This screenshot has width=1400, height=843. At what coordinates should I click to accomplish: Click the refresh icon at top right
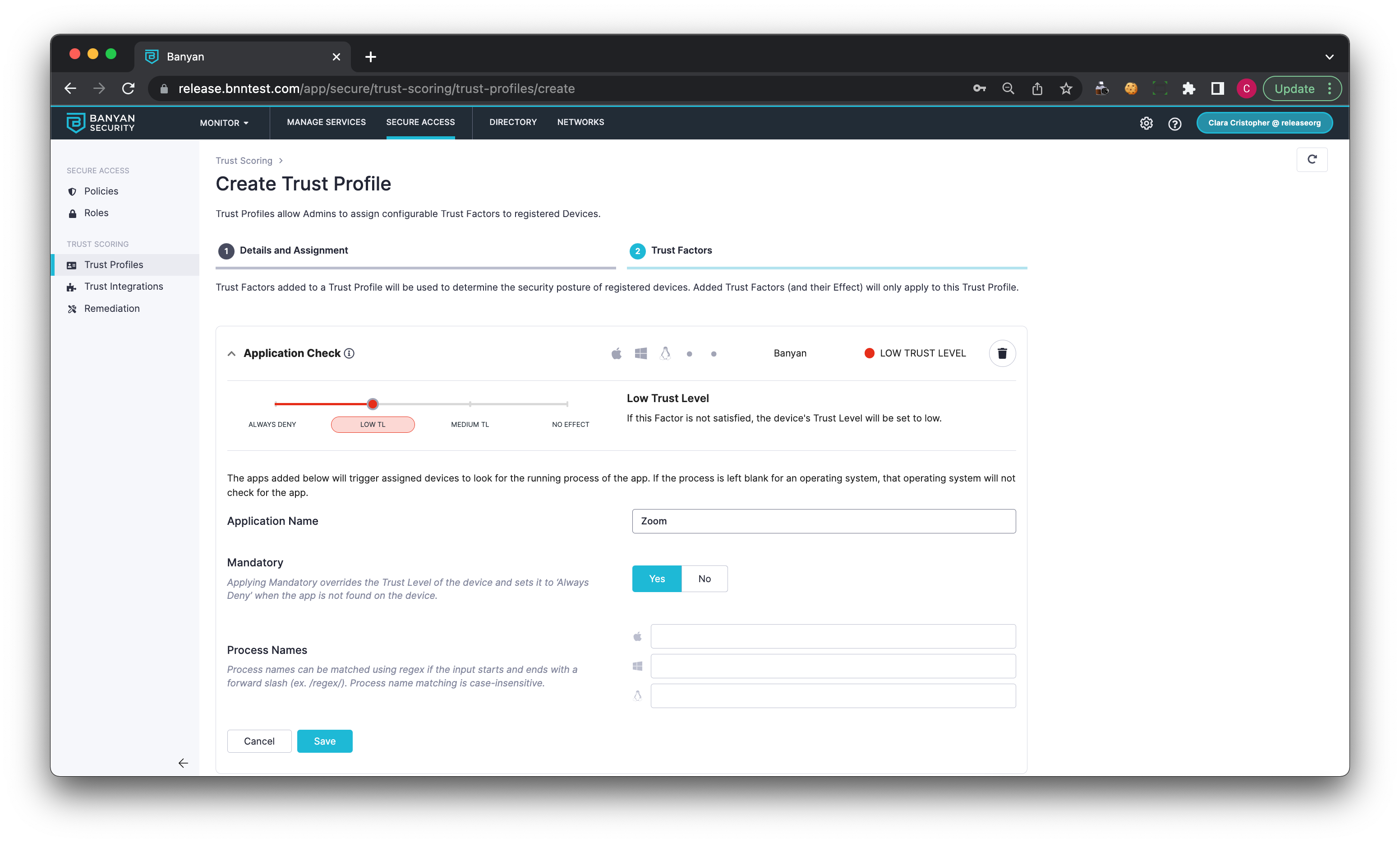coord(1312,160)
